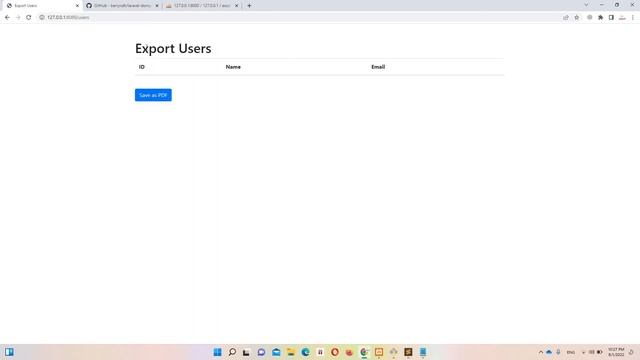Share this page icon in address bar

566,18
